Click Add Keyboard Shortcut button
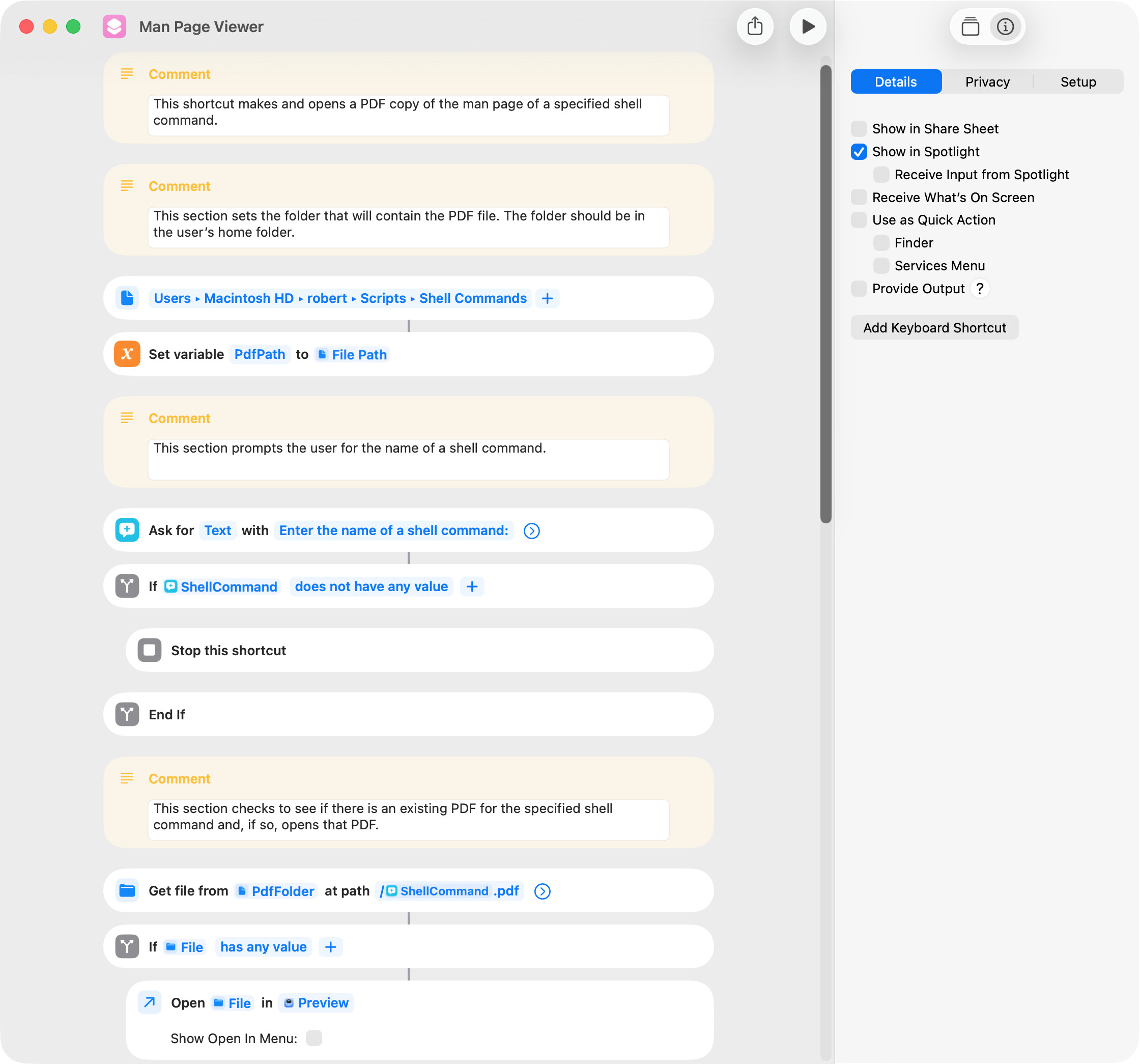 [934, 327]
